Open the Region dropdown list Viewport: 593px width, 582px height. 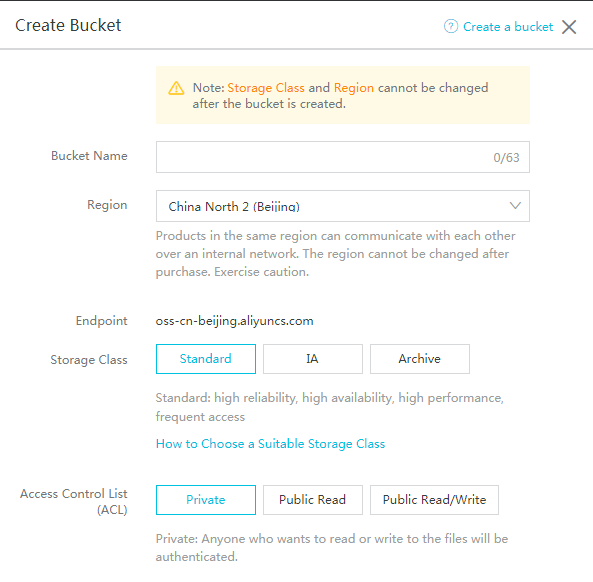(343, 206)
